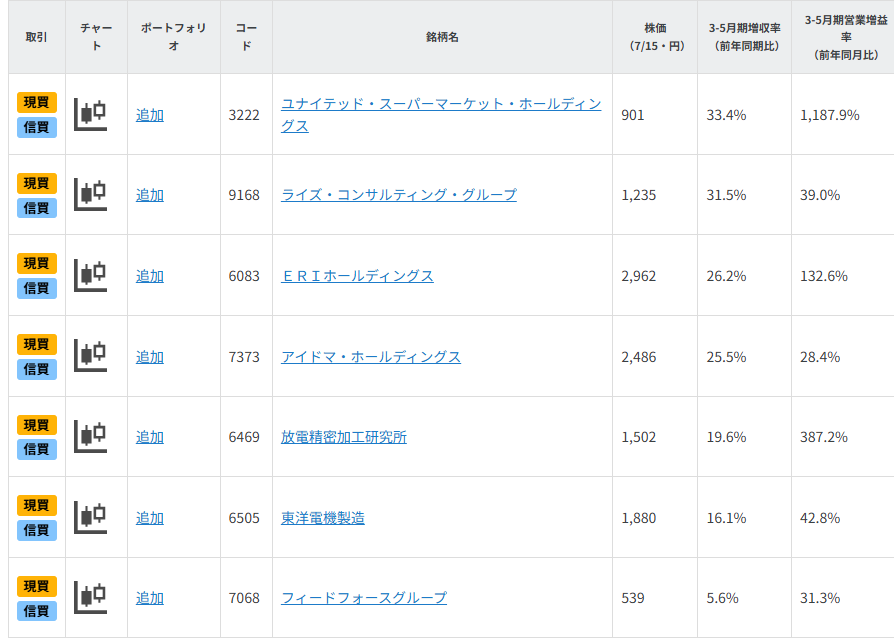Select the code cell 3222

pos(244,115)
